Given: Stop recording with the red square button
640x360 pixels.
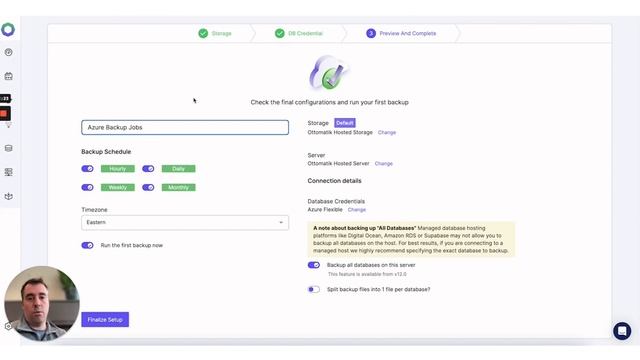Looking at the screenshot, I should click(4, 113).
